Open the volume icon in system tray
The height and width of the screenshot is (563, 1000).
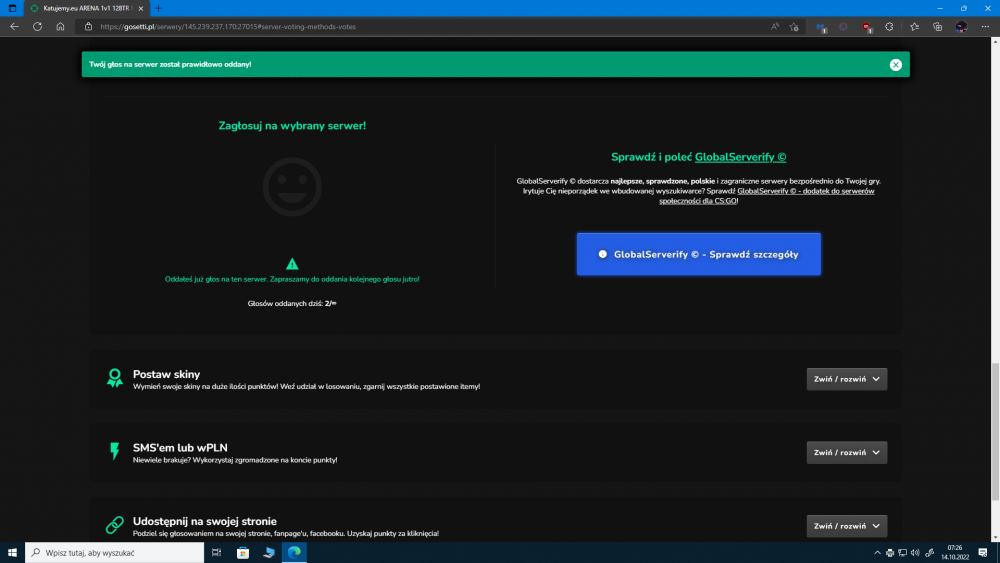(x=915, y=553)
